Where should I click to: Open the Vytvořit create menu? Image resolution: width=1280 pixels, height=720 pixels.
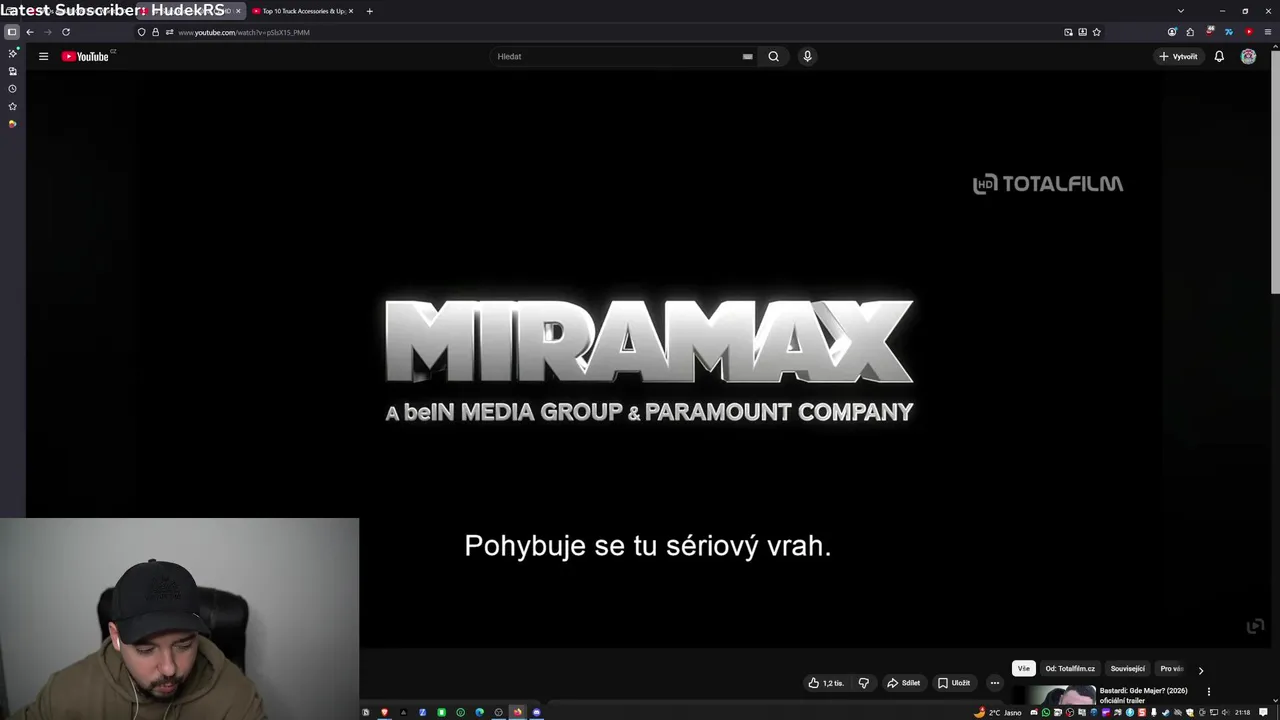(1178, 56)
